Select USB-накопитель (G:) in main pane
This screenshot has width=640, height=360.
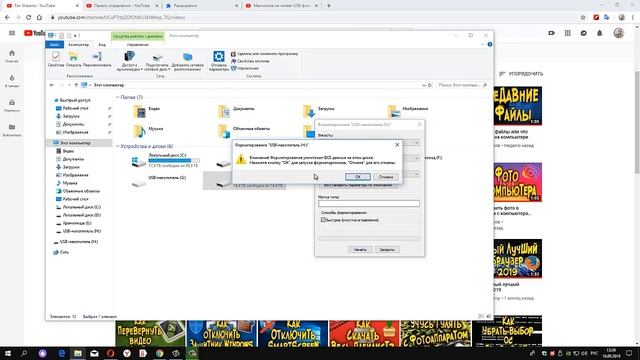(159, 181)
